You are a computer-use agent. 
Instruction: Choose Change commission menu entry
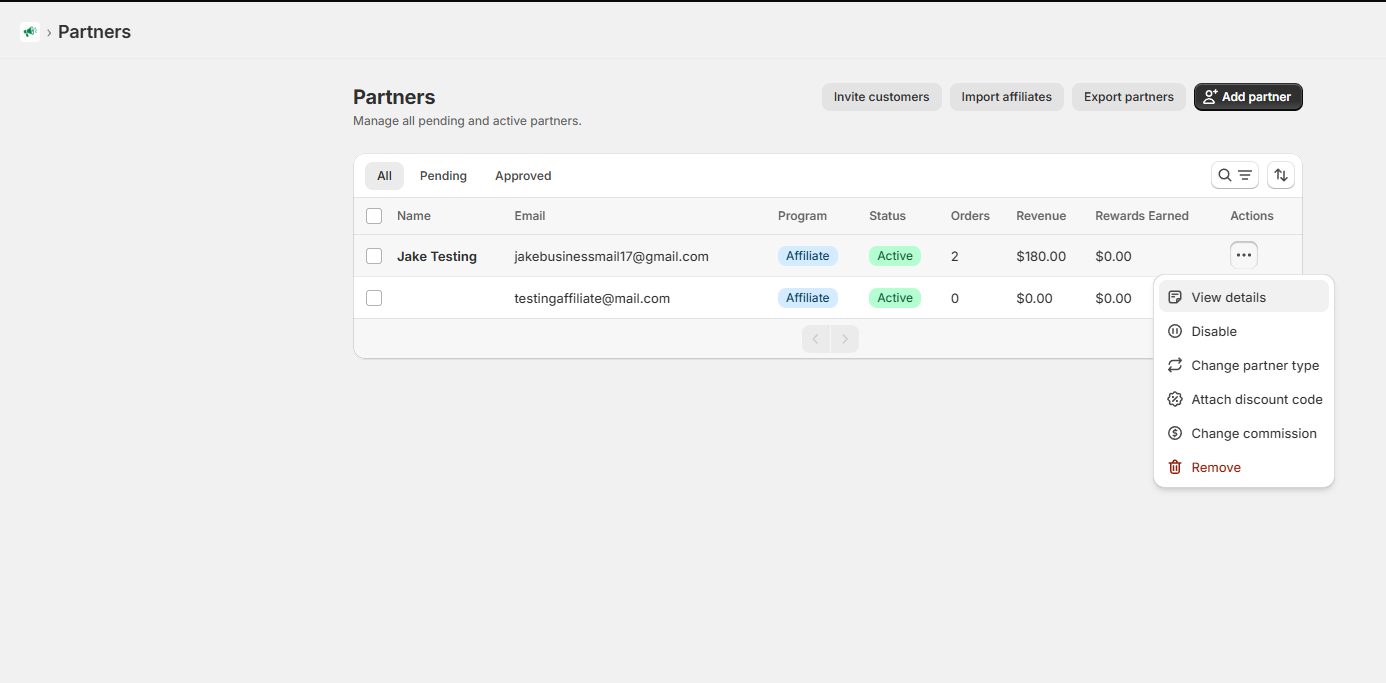pos(1244,433)
